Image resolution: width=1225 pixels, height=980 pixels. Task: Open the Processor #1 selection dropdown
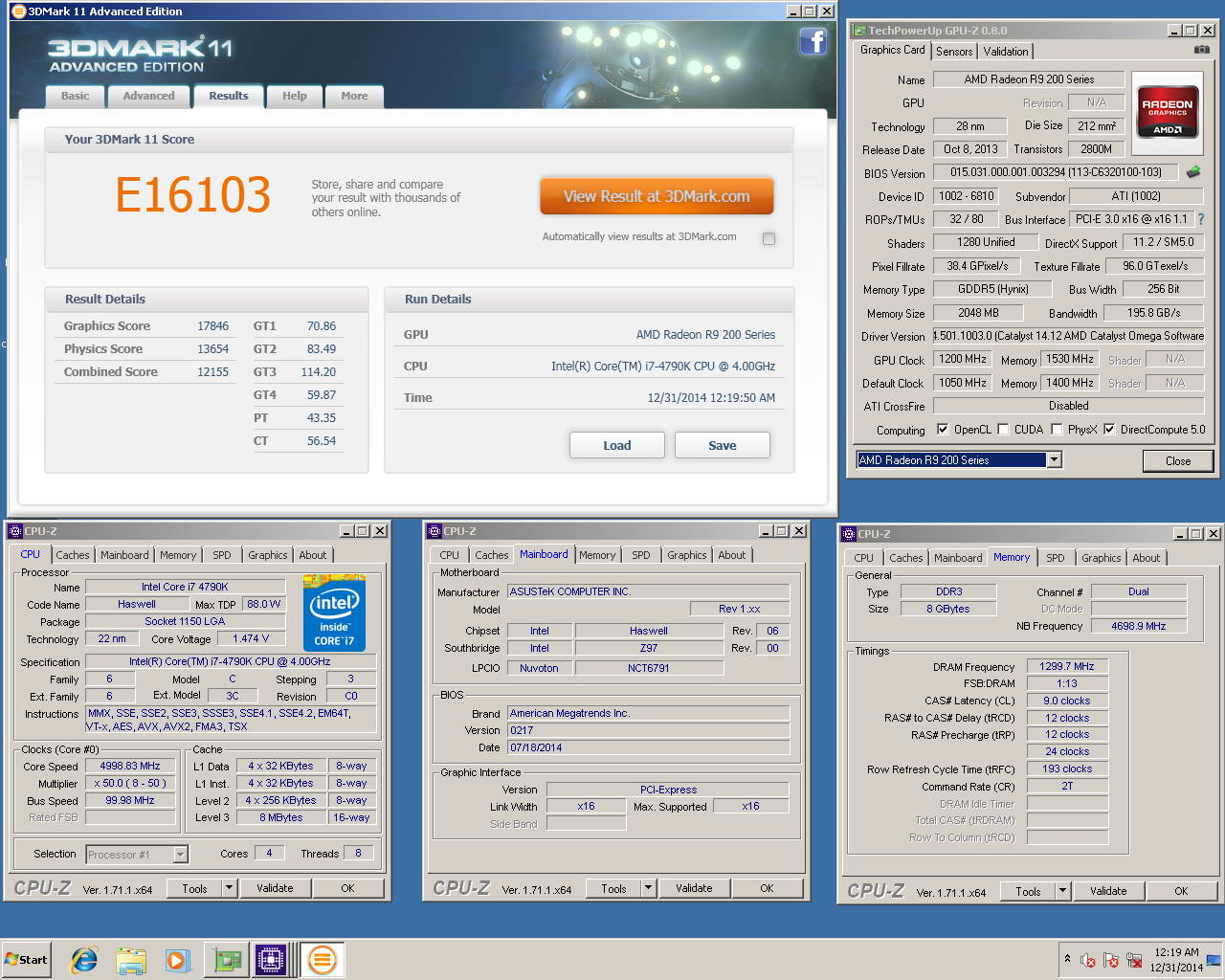pos(180,855)
